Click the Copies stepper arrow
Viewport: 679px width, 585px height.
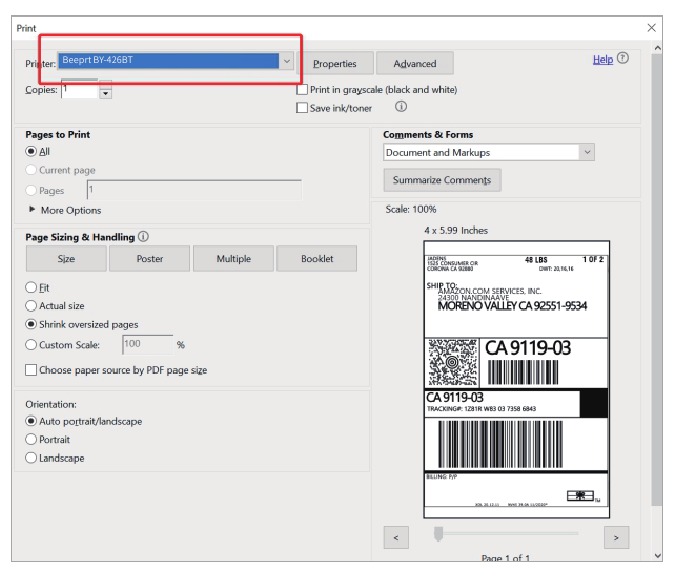[x=106, y=93]
